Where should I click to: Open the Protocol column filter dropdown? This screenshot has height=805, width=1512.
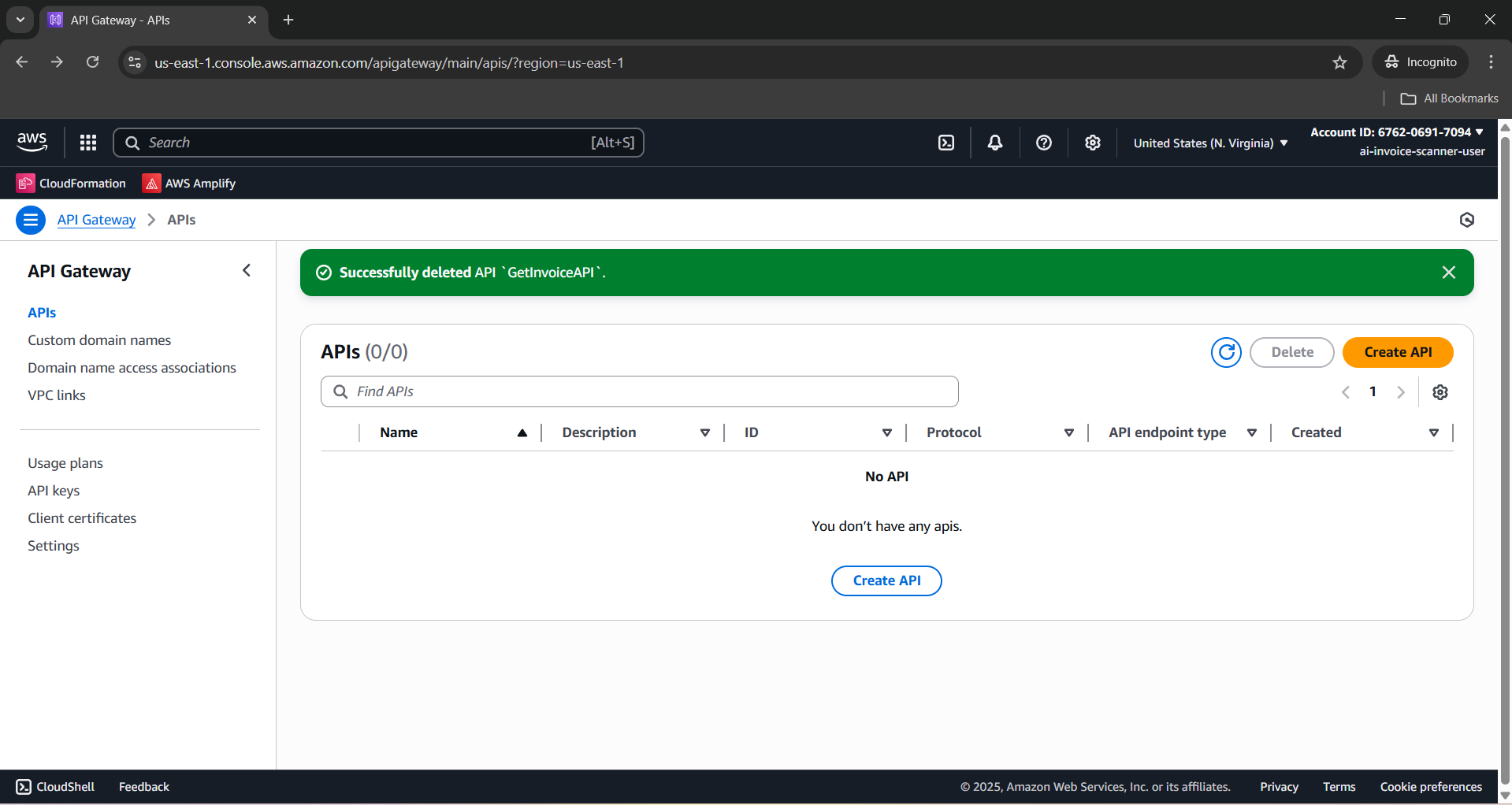(x=1069, y=432)
